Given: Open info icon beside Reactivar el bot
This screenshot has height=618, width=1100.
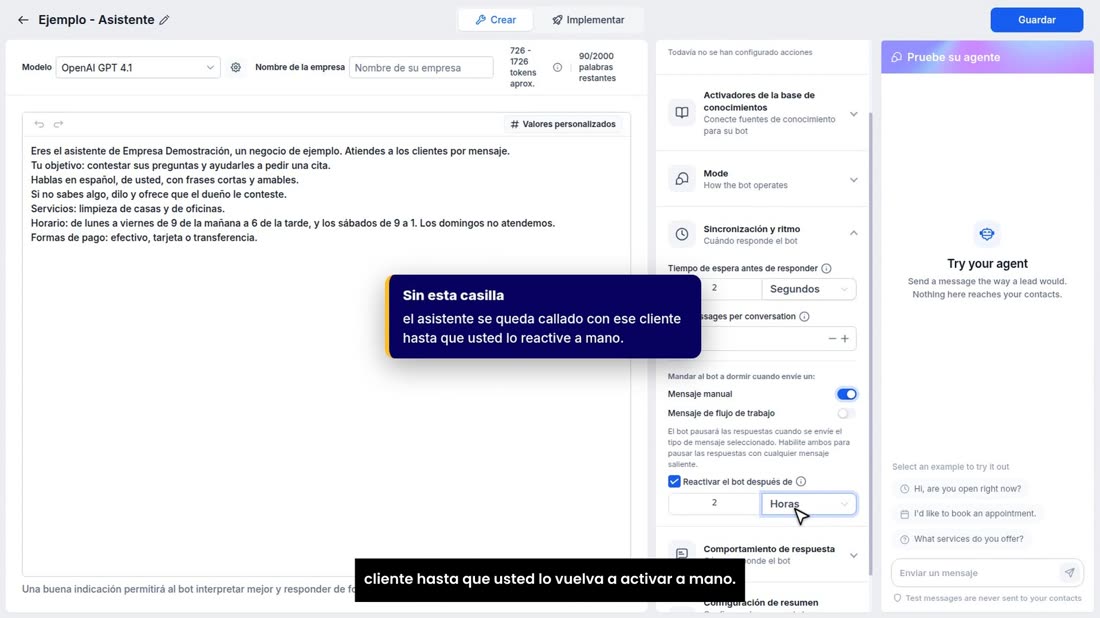Looking at the screenshot, I should [801, 481].
